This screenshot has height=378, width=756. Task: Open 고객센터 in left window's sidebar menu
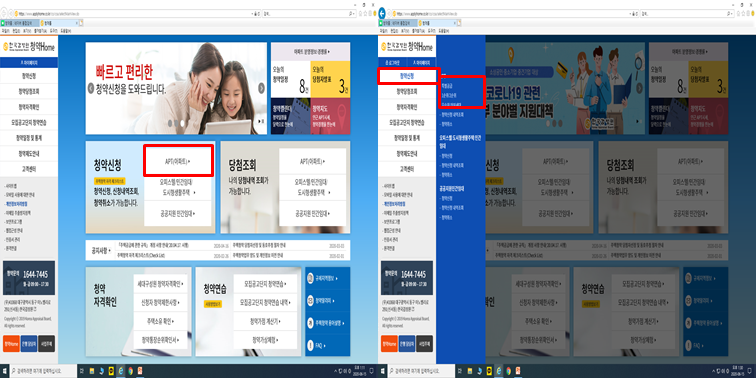click(x=29, y=169)
